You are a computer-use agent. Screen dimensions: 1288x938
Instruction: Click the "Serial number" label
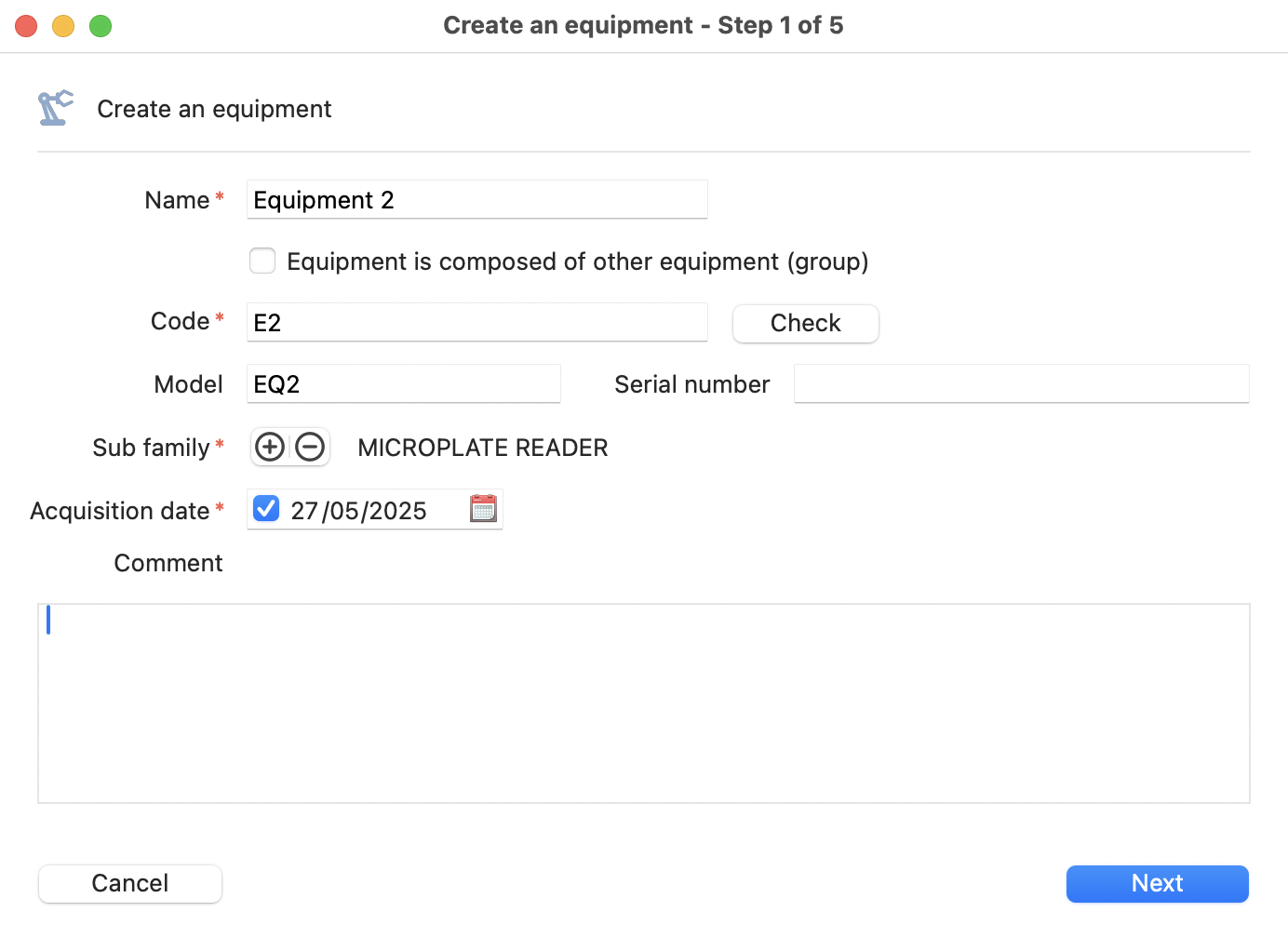(692, 384)
